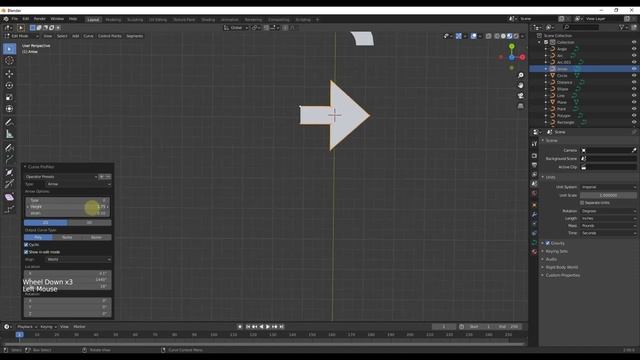Toggle the camera view icon
The image size is (640, 360).
pos(520,96)
